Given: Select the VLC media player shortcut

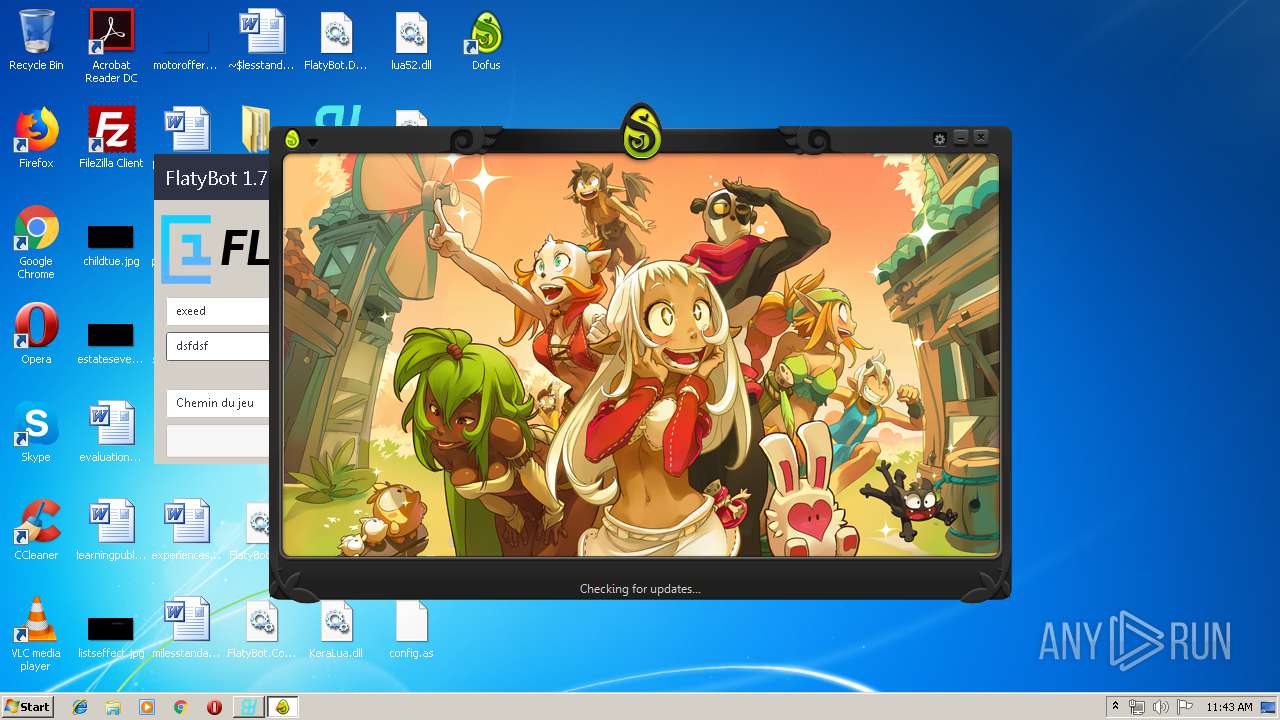Looking at the screenshot, I should tap(36, 635).
